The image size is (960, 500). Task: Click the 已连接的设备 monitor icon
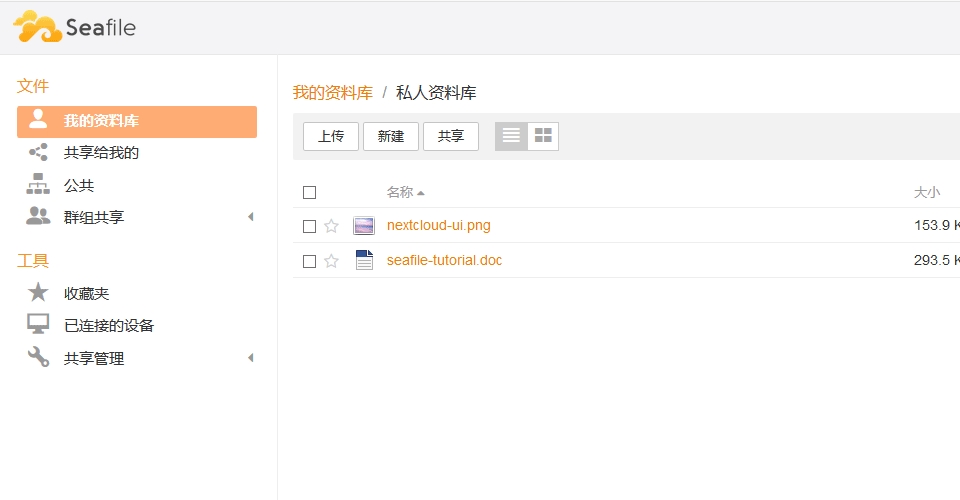click(x=38, y=325)
